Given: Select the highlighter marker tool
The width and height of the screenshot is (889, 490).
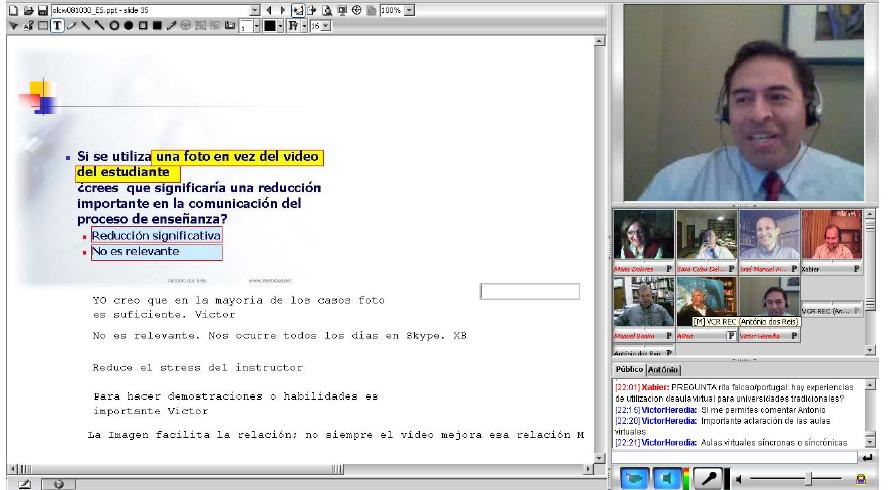Looking at the screenshot, I should (x=171, y=26).
